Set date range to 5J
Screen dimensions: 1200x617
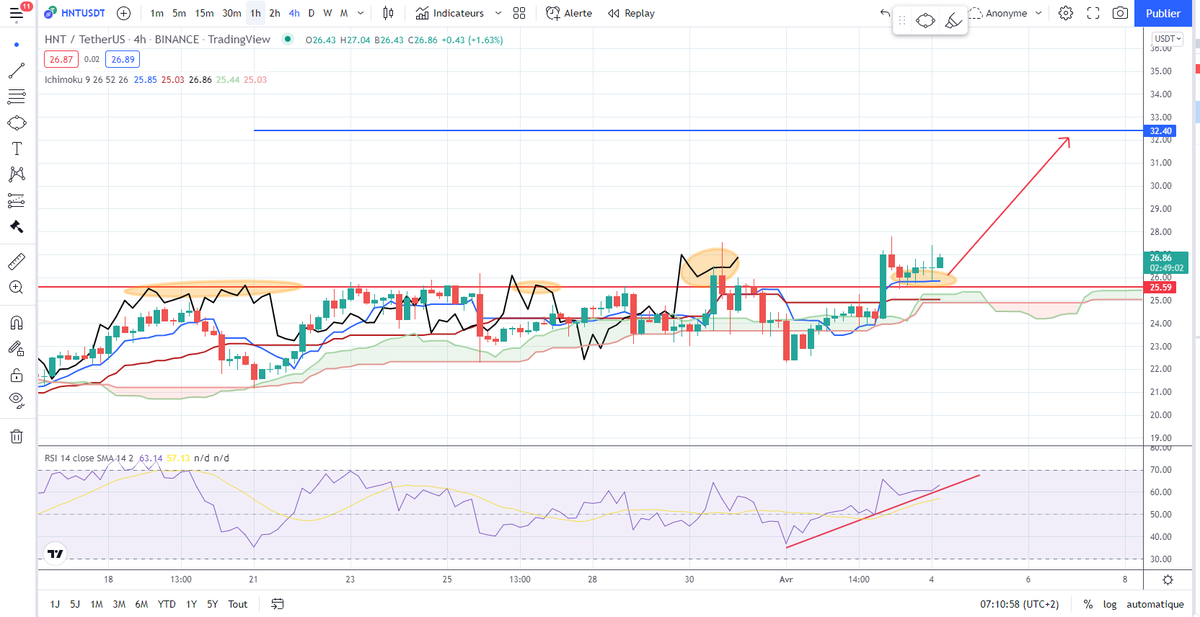click(75, 604)
